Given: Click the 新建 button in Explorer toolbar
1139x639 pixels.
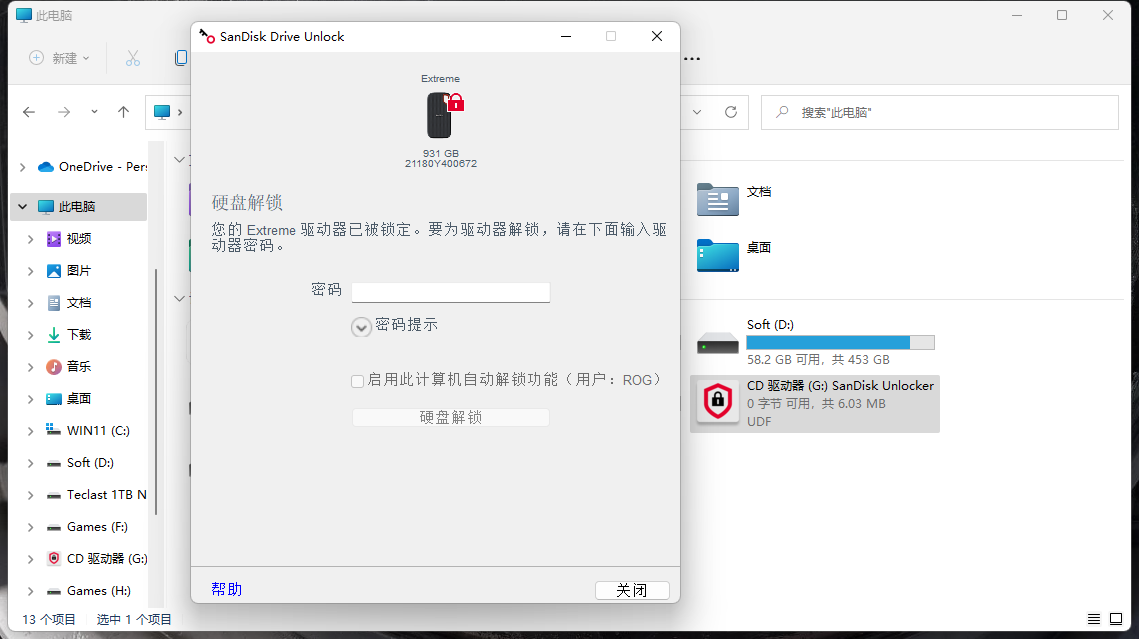Looking at the screenshot, I should coord(59,58).
